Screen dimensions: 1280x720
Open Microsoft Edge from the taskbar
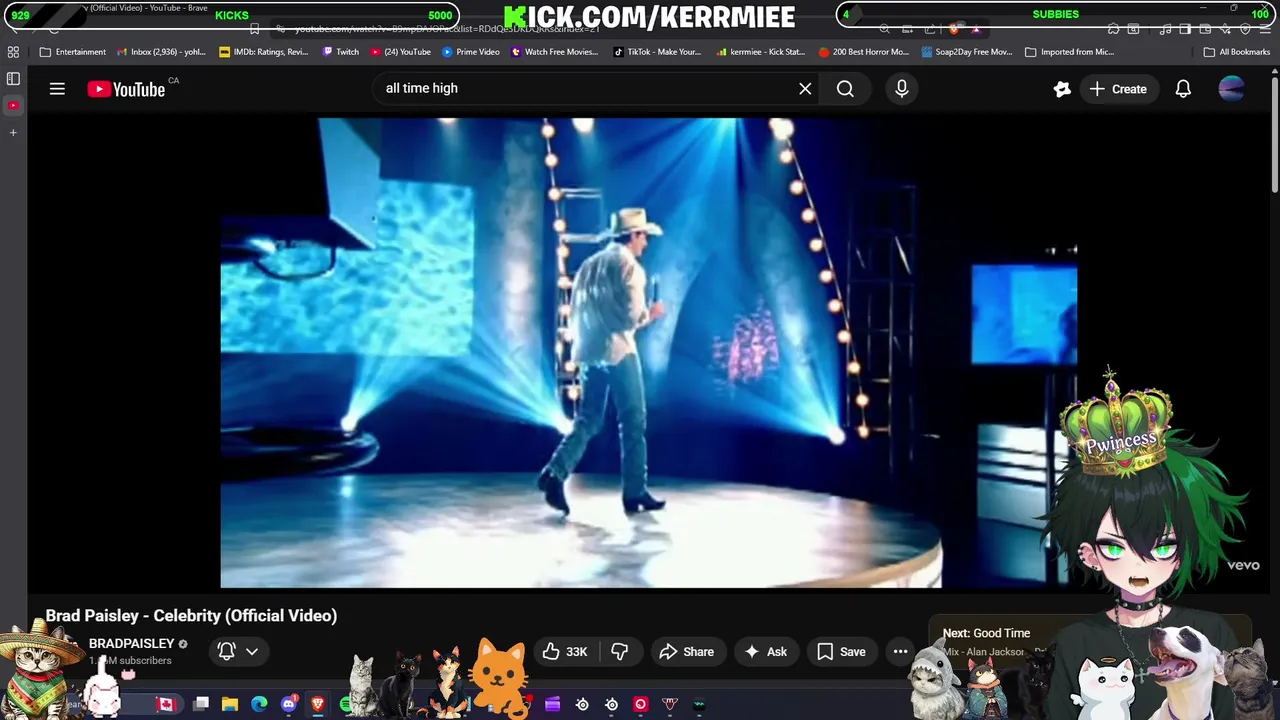[259, 704]
